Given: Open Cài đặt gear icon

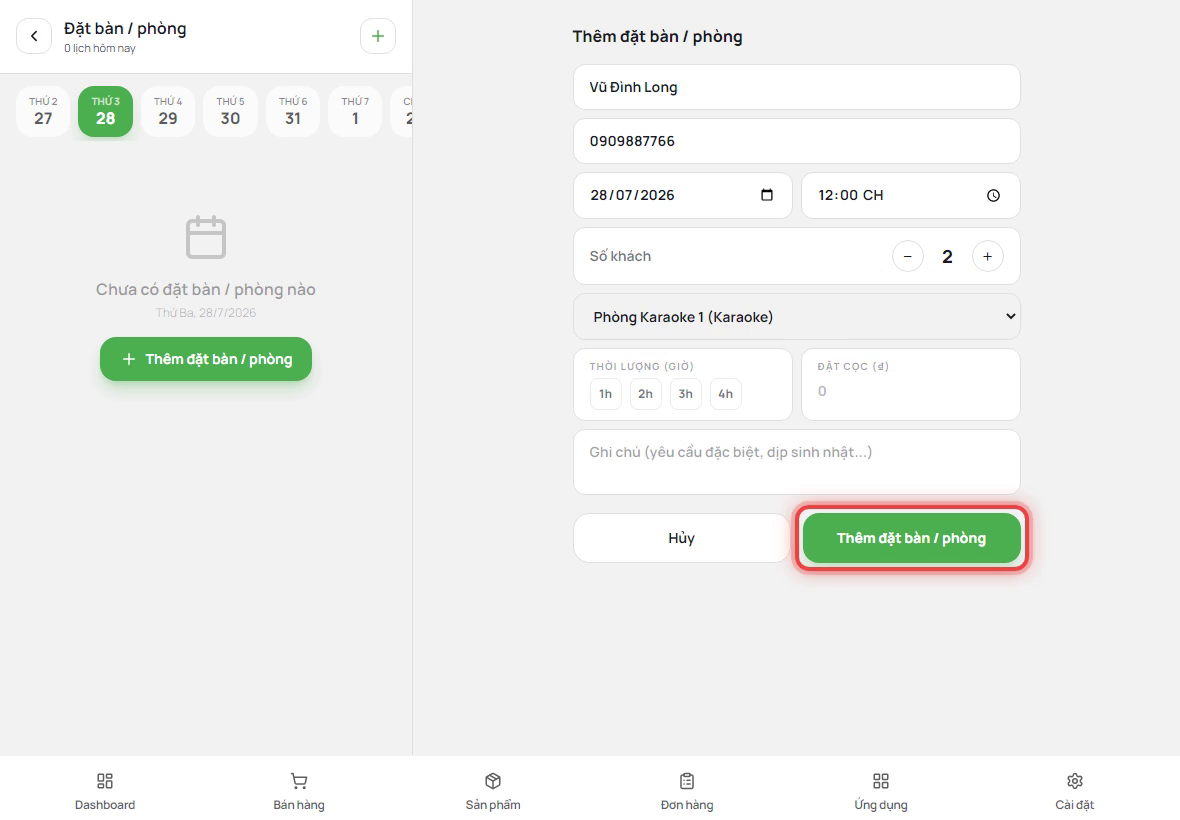Looking at the screenshot, I should (x=1075, y=781).
